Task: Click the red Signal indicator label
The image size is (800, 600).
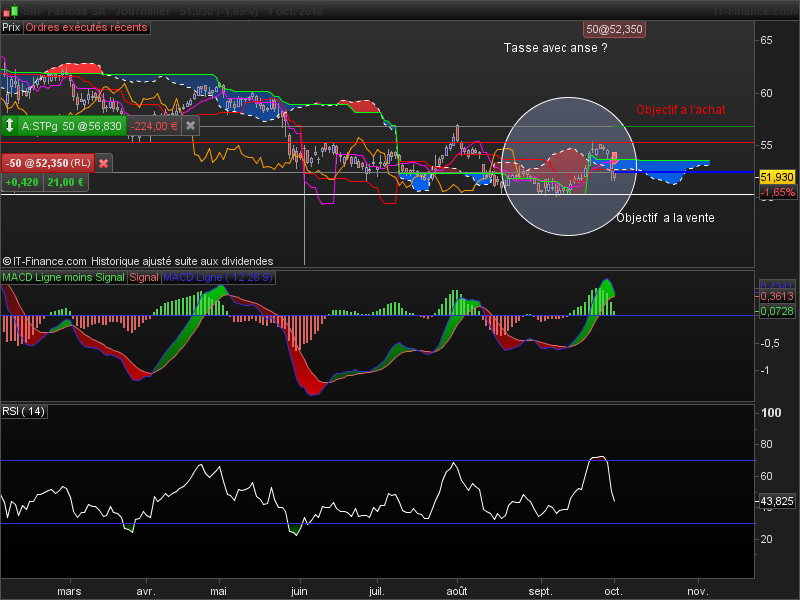Action: point(144,278)
